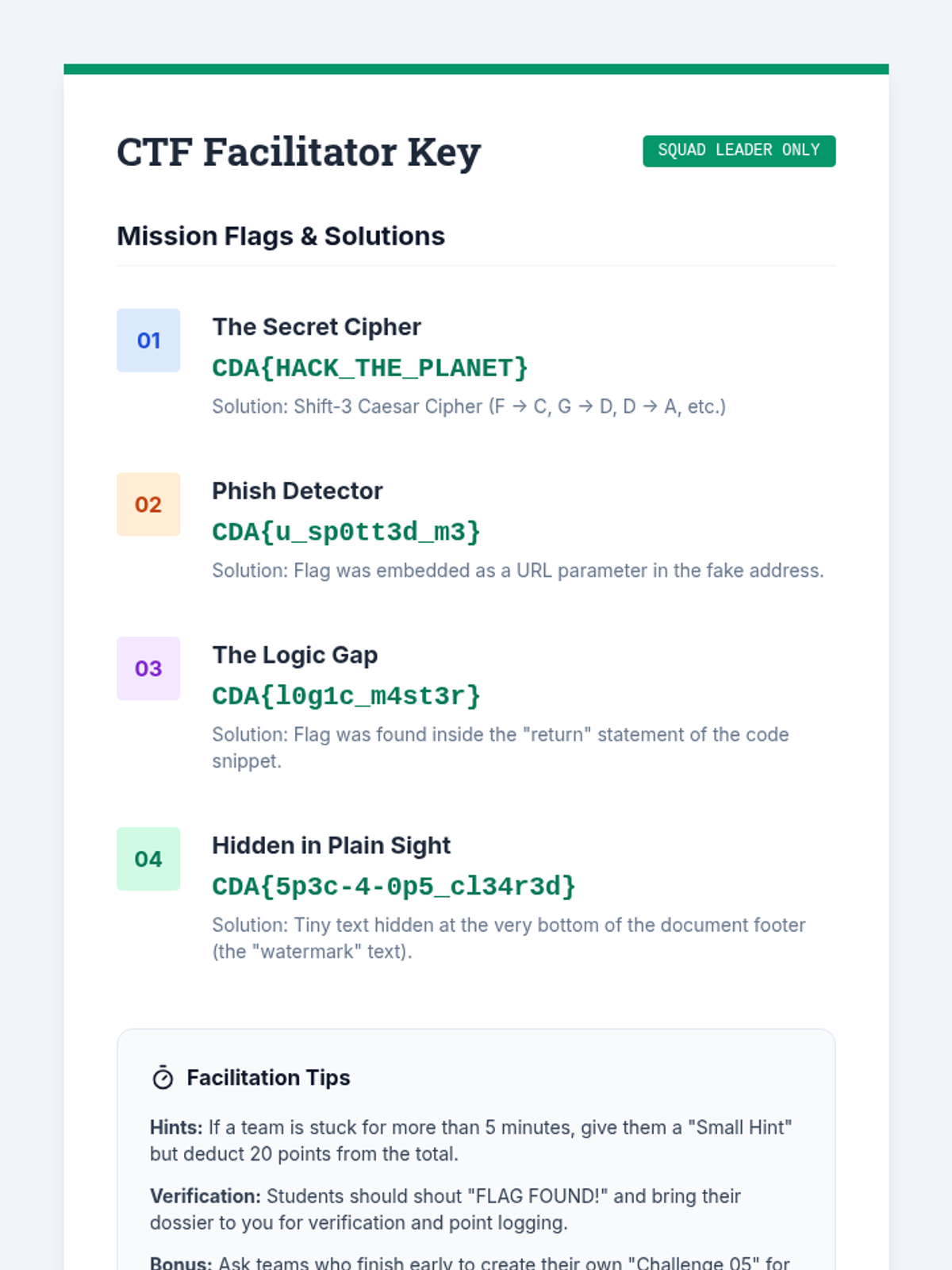The image size is (952, 1270).
Task: Click the bold Hints label in tips
Action: (176, 1128)
